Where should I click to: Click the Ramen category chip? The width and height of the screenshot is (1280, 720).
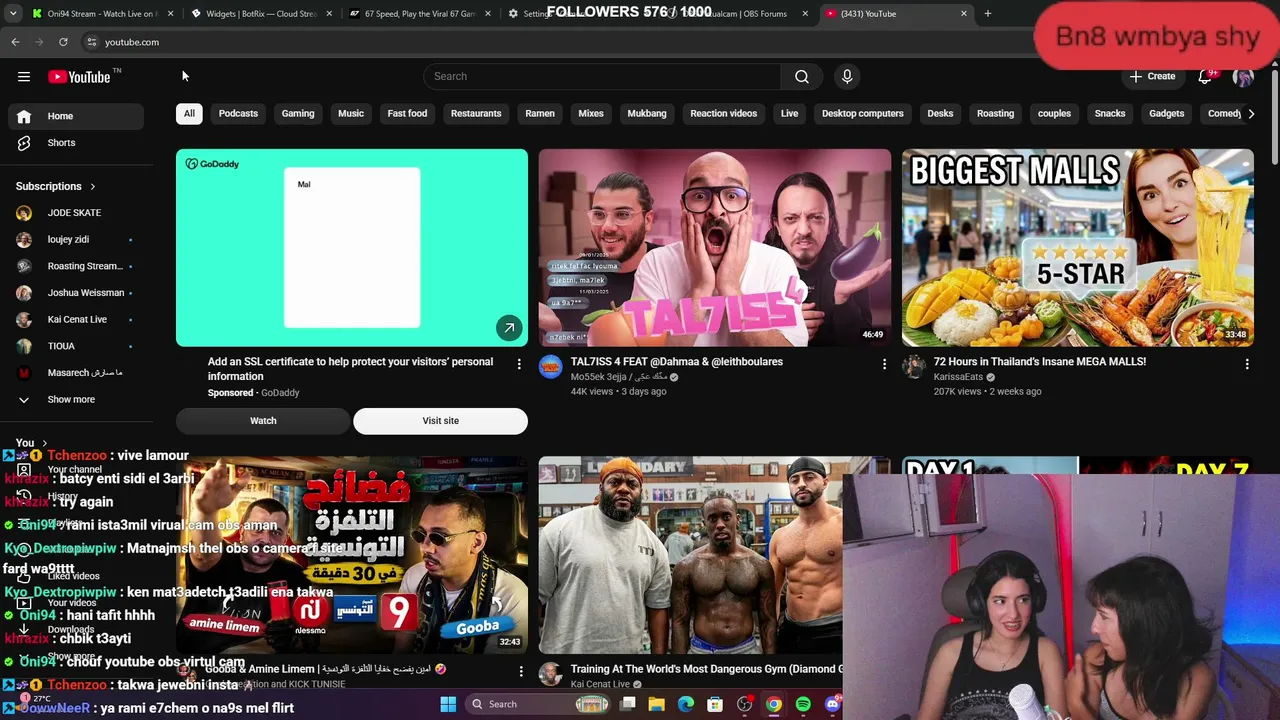pos(540,114)
